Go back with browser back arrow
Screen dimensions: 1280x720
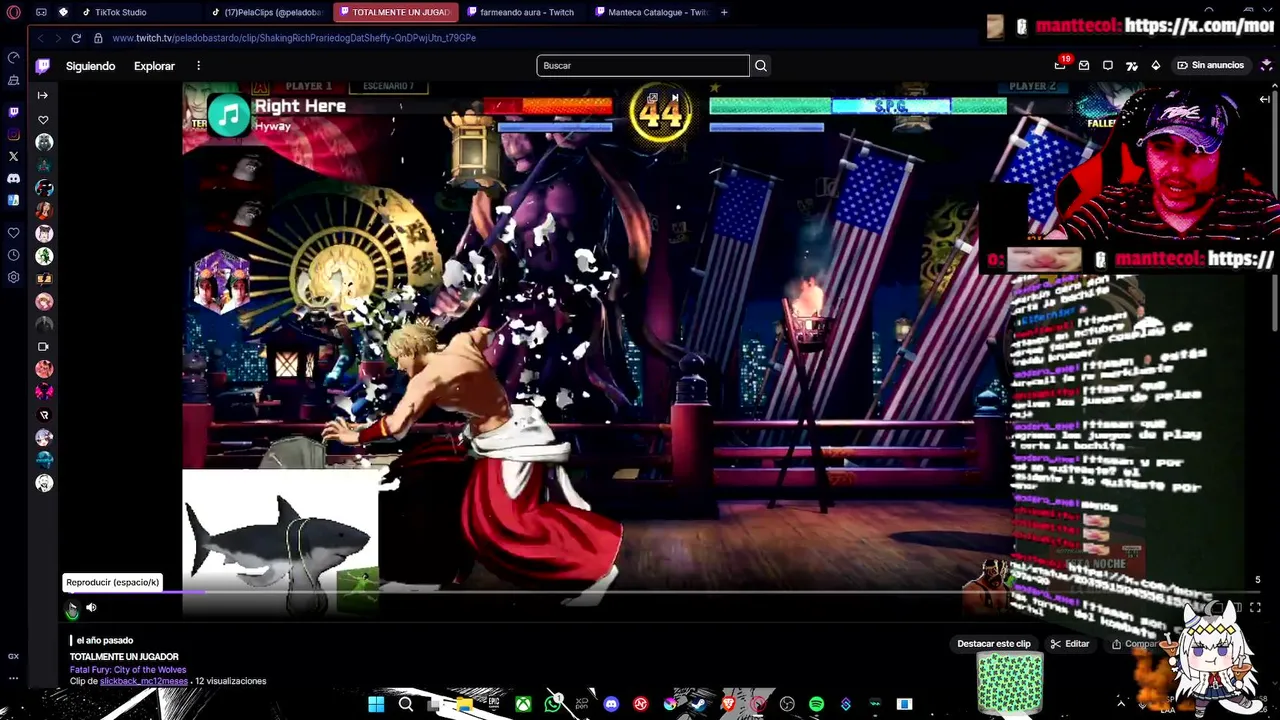[x=40, y=38]
